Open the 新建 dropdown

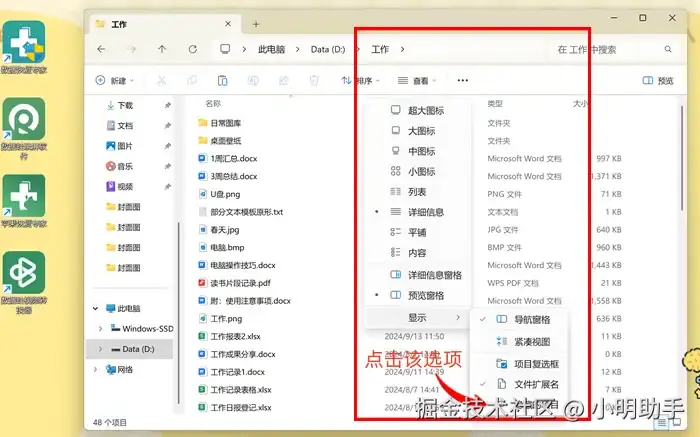(x=115, y=80)
